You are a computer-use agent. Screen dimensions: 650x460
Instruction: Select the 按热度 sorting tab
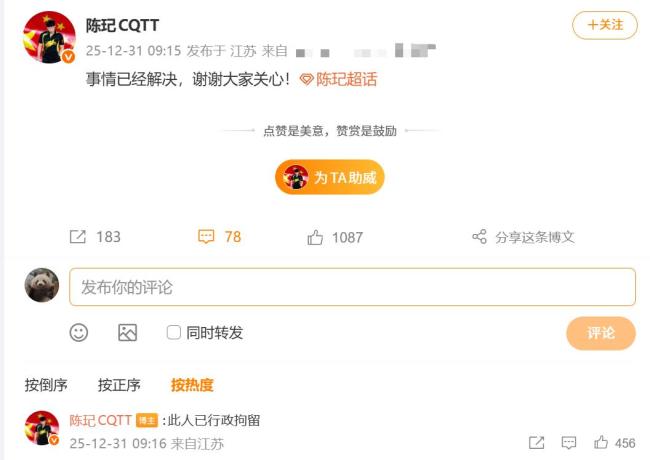(192, 385)
